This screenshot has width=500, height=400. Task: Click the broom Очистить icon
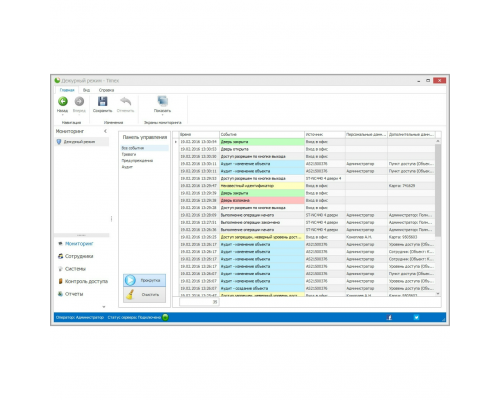131,294
